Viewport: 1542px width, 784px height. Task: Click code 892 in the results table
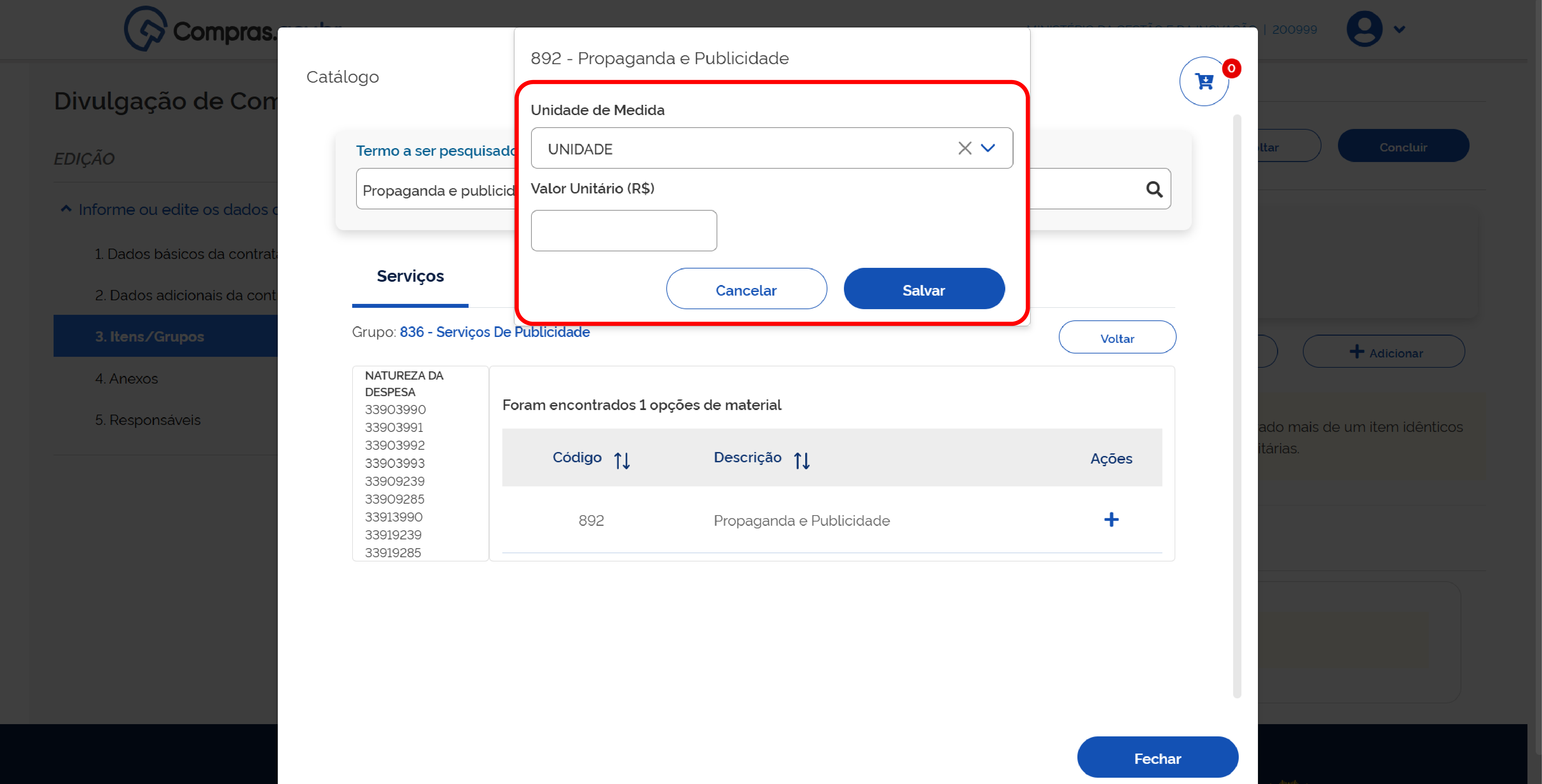[x=591, y=521]
